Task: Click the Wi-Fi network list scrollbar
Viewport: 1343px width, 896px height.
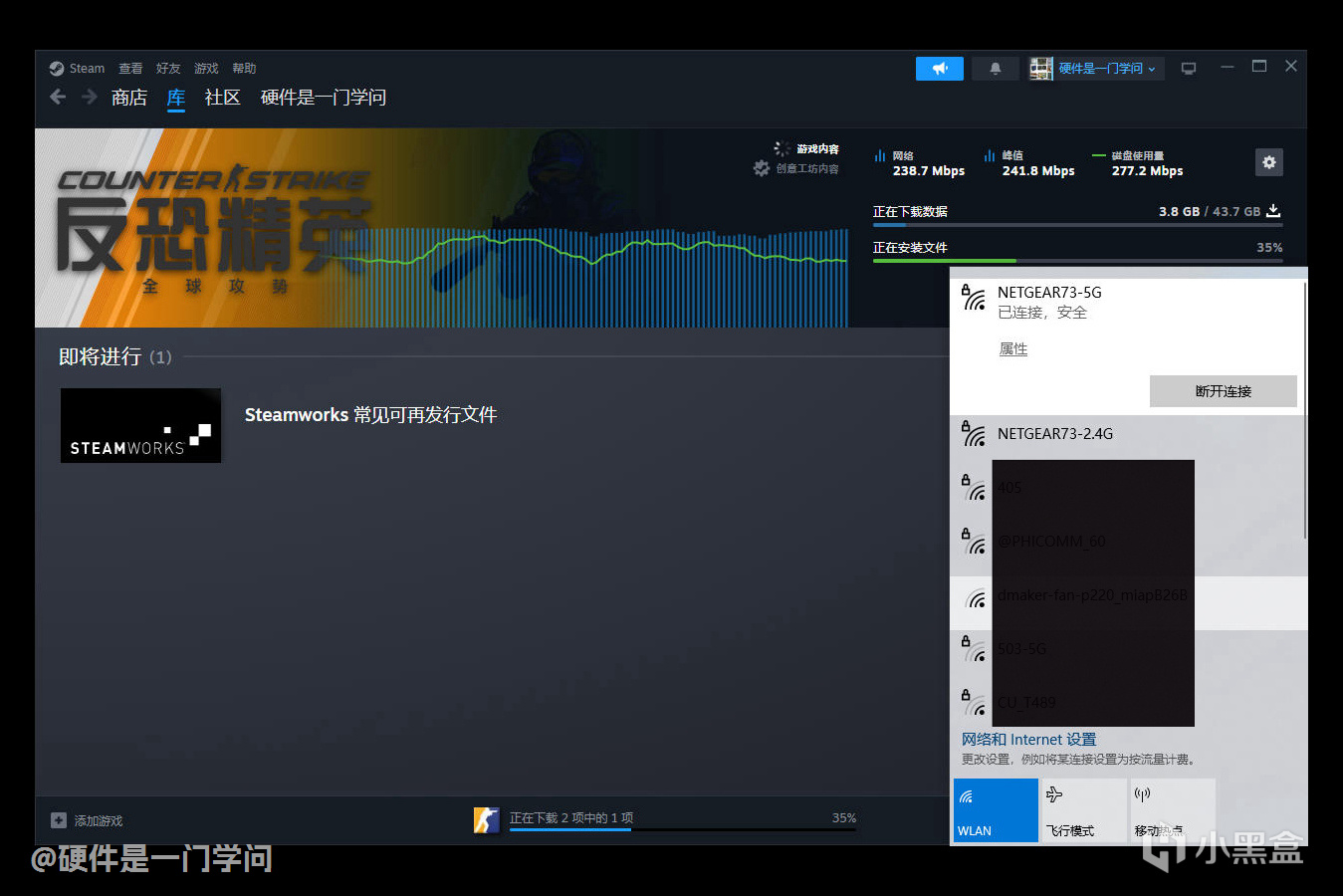Action: click(x=1304, y=410)
